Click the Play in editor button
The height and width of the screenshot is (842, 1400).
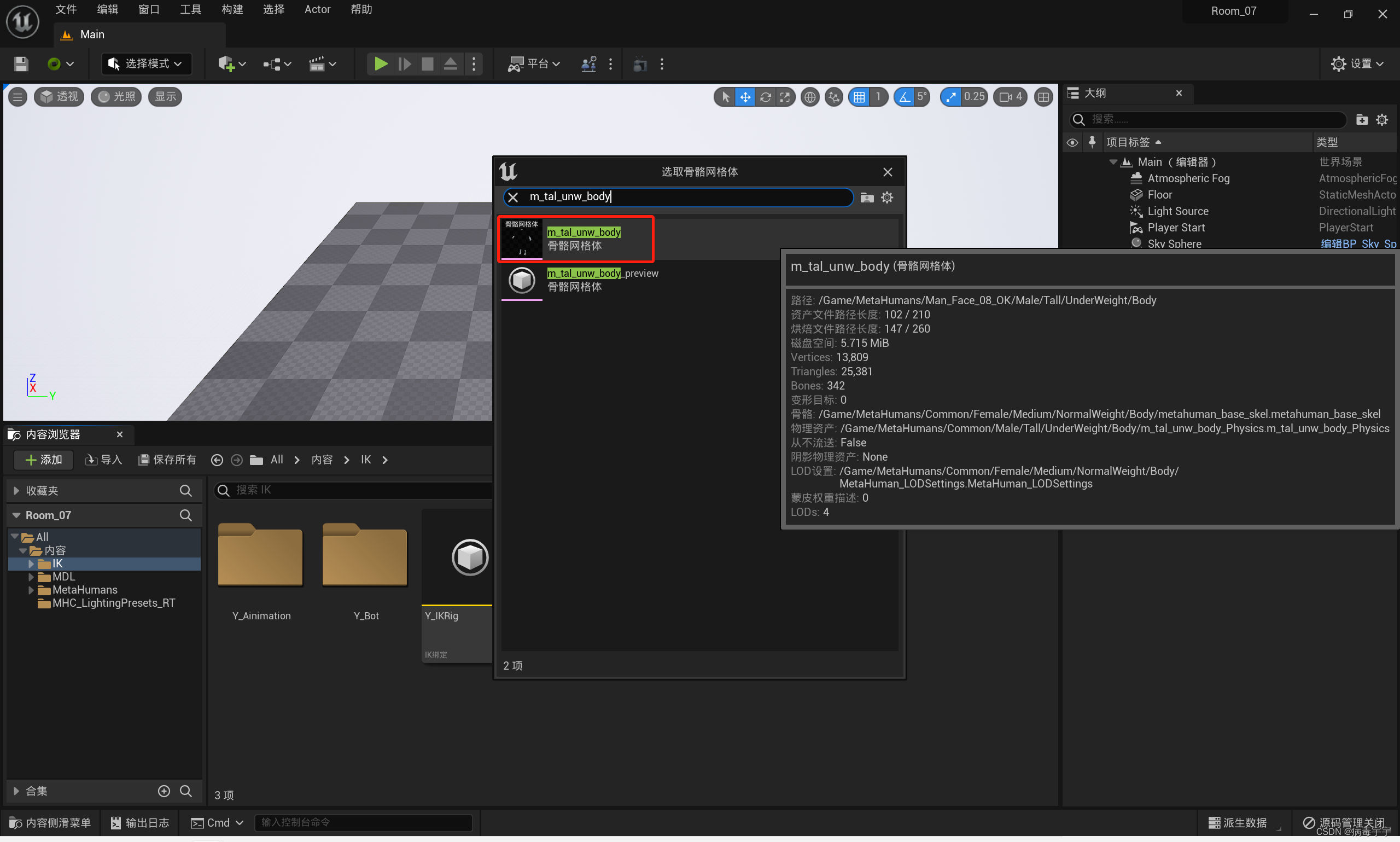coord(381,64)
